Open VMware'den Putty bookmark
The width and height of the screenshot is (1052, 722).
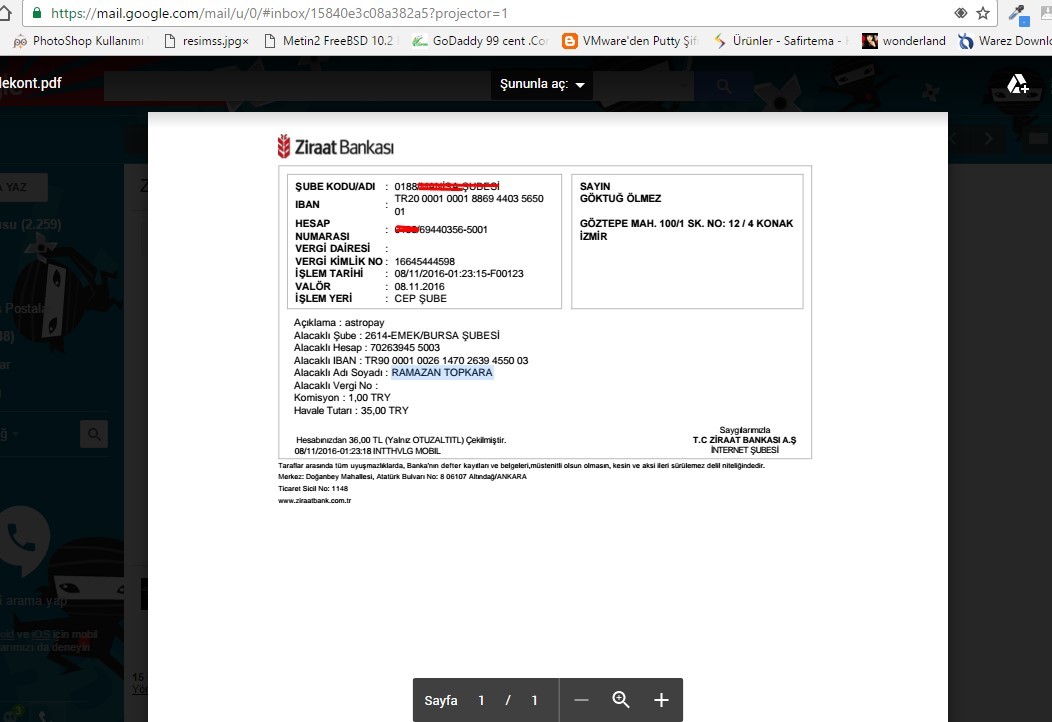631,41
